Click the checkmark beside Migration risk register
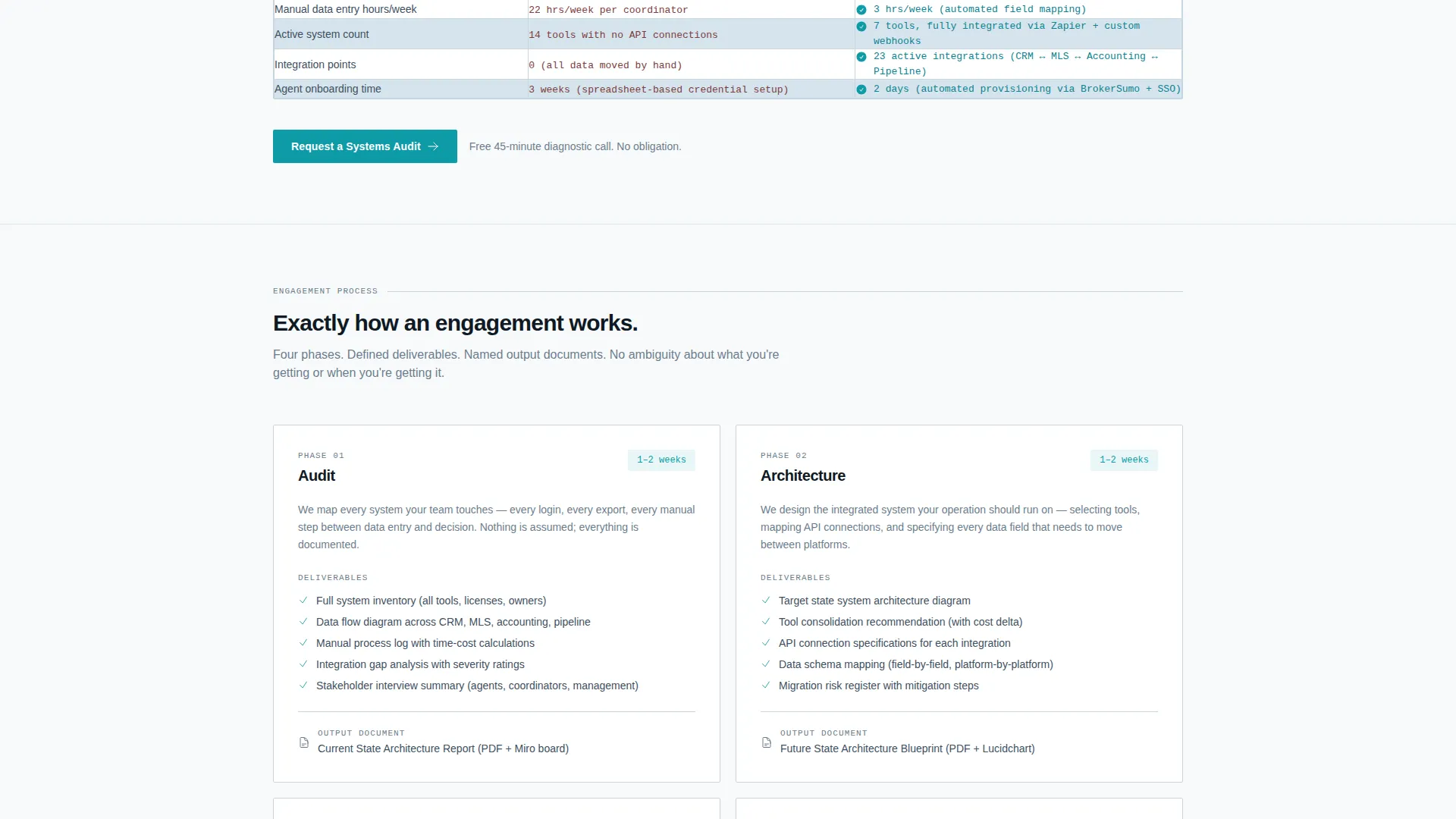 click(766, 685)
